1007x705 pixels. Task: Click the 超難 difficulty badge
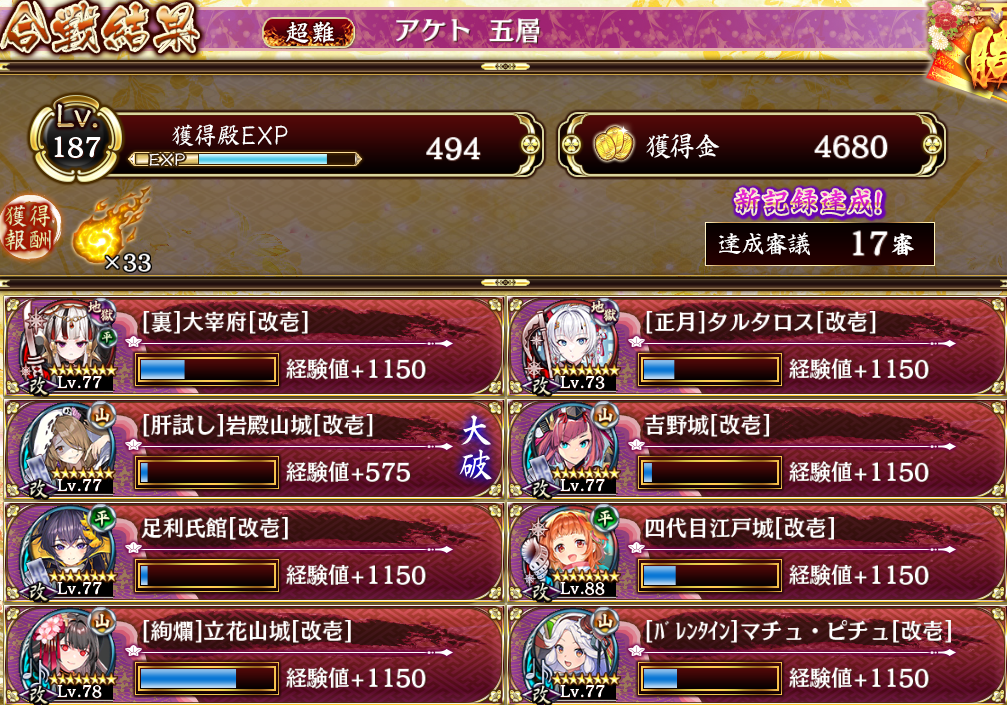pos(309,32)
